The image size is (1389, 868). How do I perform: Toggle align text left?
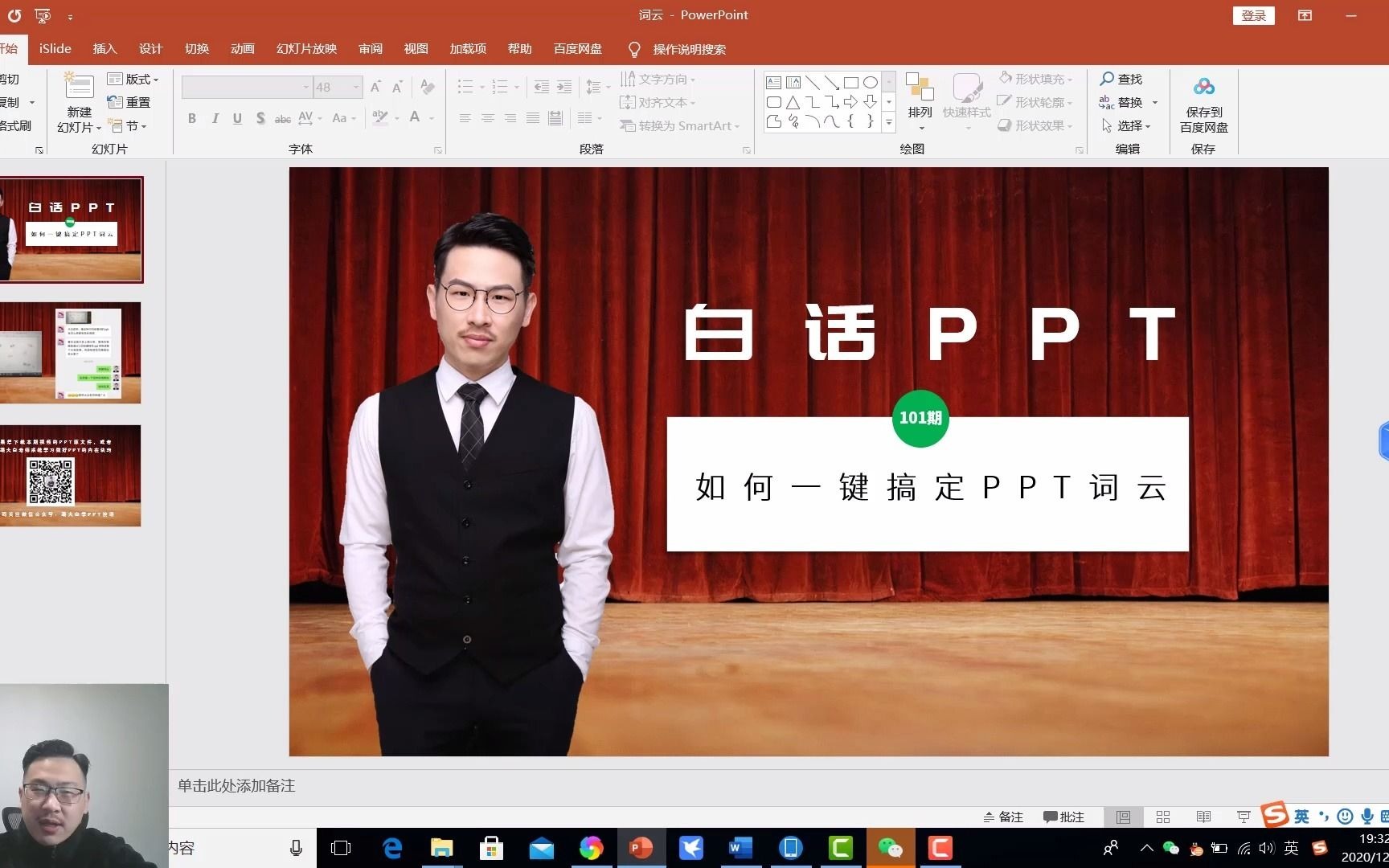(x=465, y=118)
